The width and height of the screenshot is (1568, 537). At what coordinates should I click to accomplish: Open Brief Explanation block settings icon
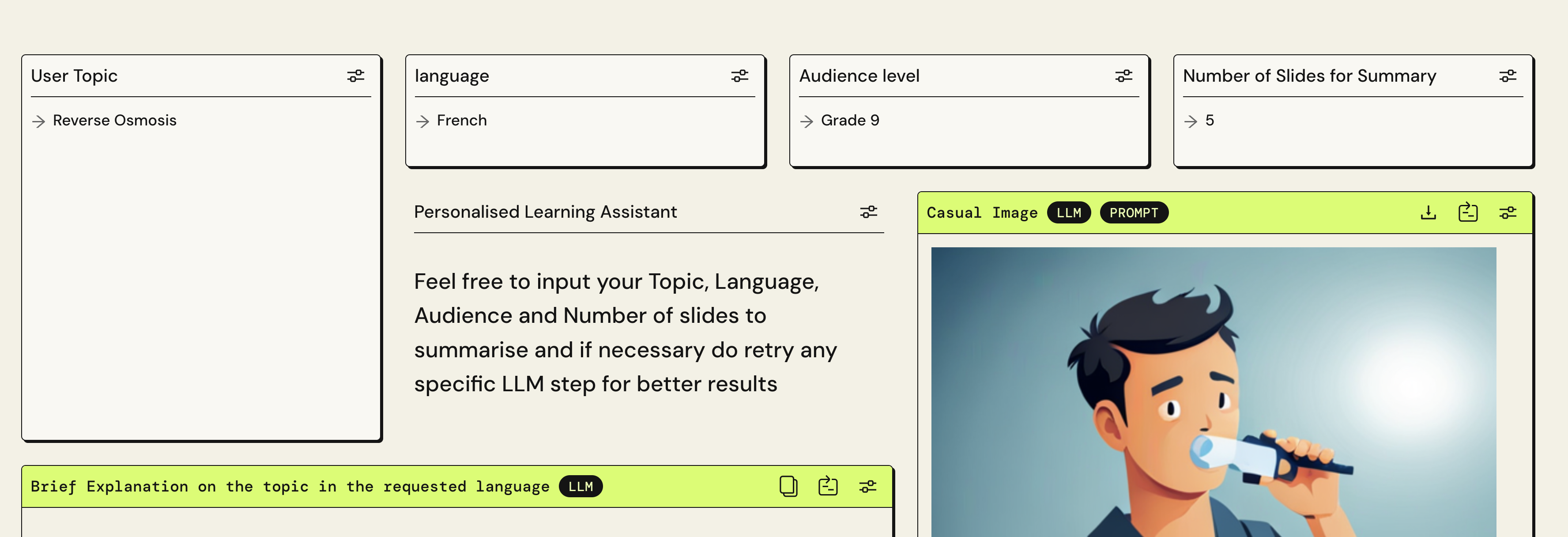tap(868, 486)
